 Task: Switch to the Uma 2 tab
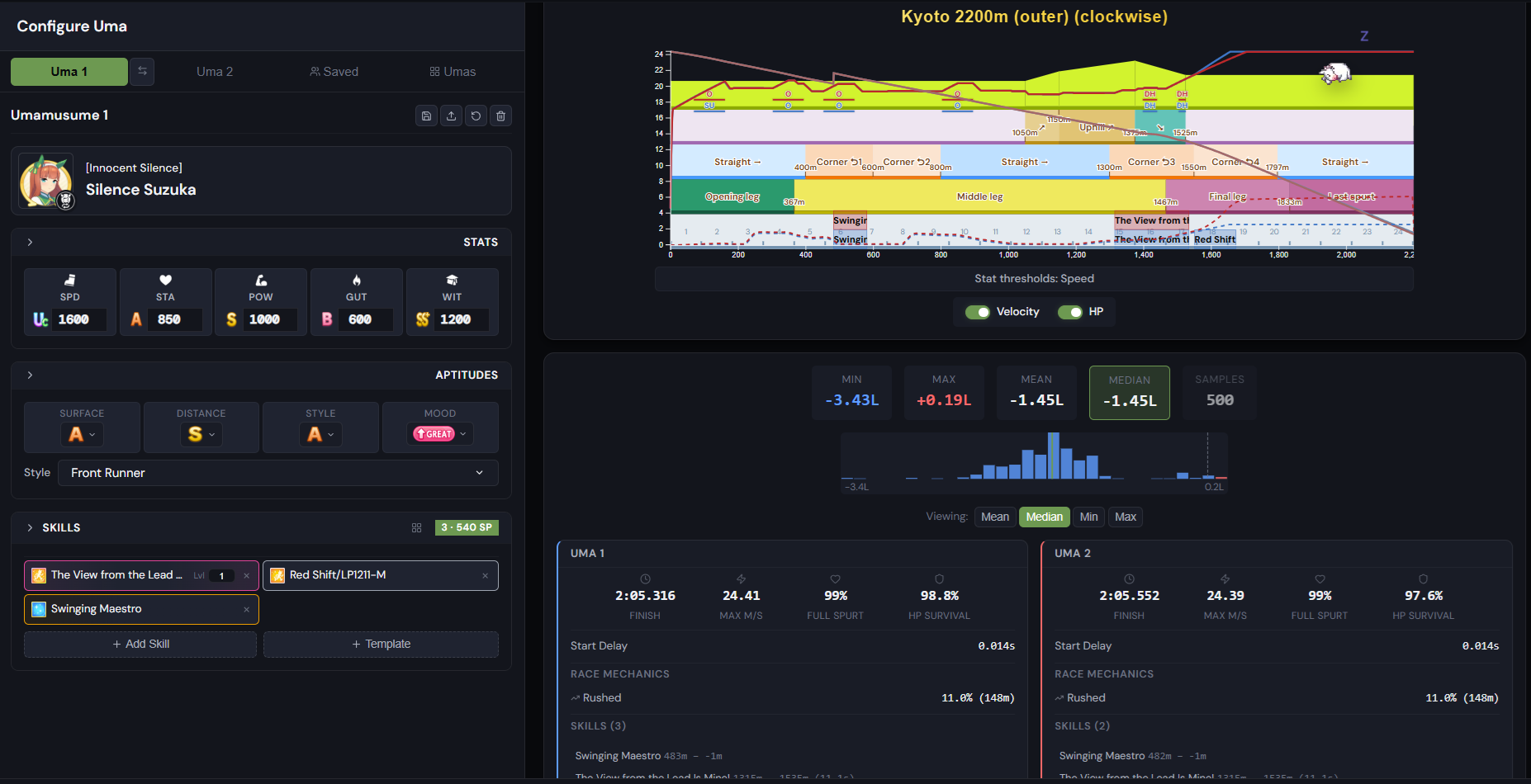click(x=215, y=72)
